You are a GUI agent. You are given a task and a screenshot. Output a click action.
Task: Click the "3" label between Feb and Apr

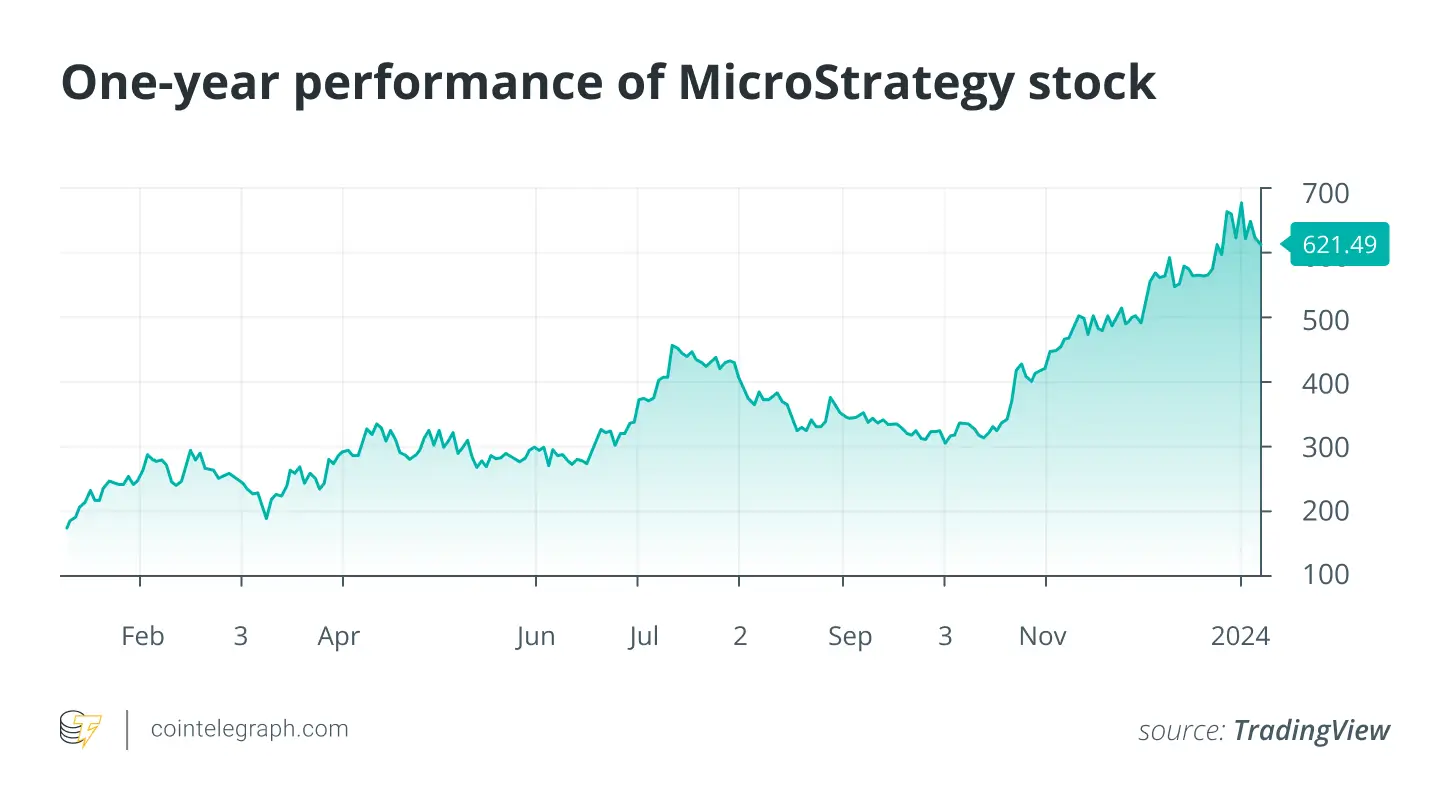(x=240, y=636)
